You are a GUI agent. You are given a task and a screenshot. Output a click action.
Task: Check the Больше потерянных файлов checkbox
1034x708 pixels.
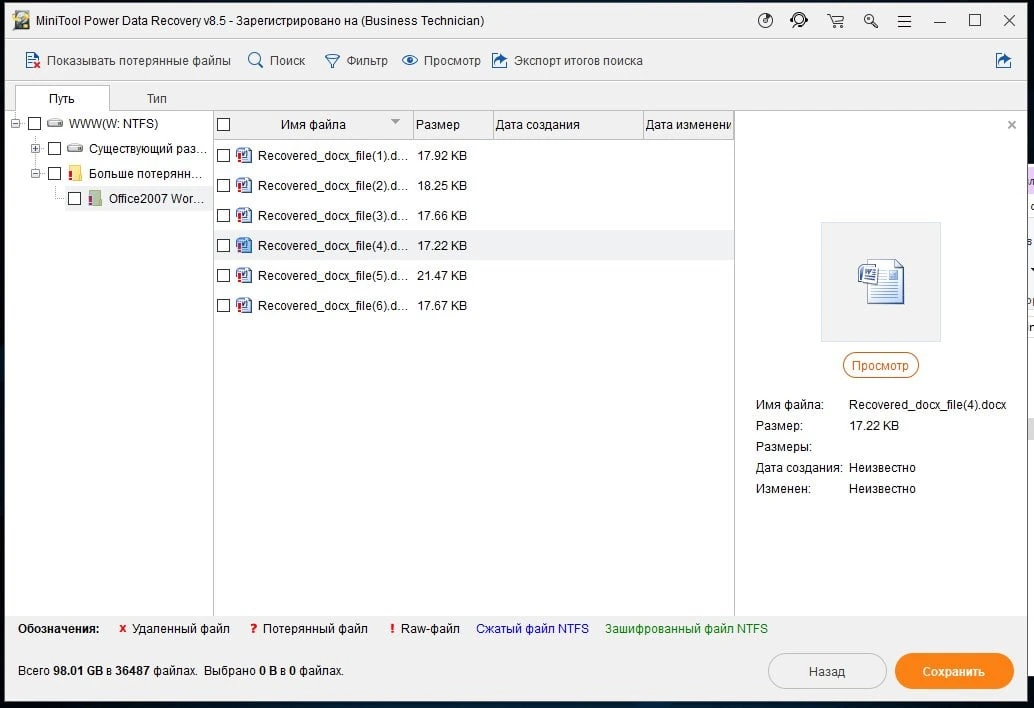[55, 173]
